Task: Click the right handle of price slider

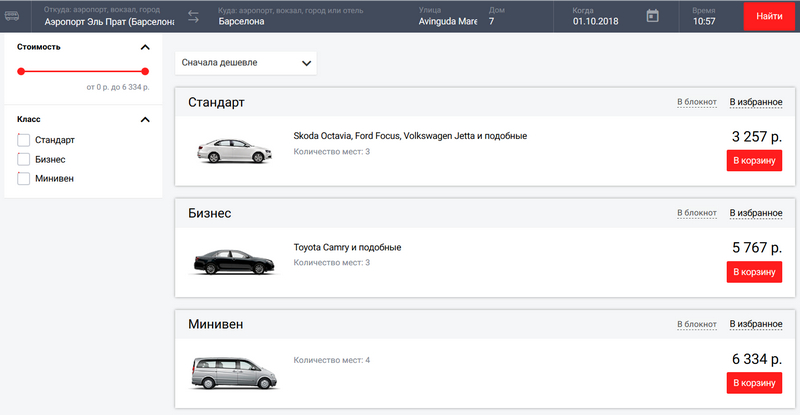Action: (x=145, y=71)
